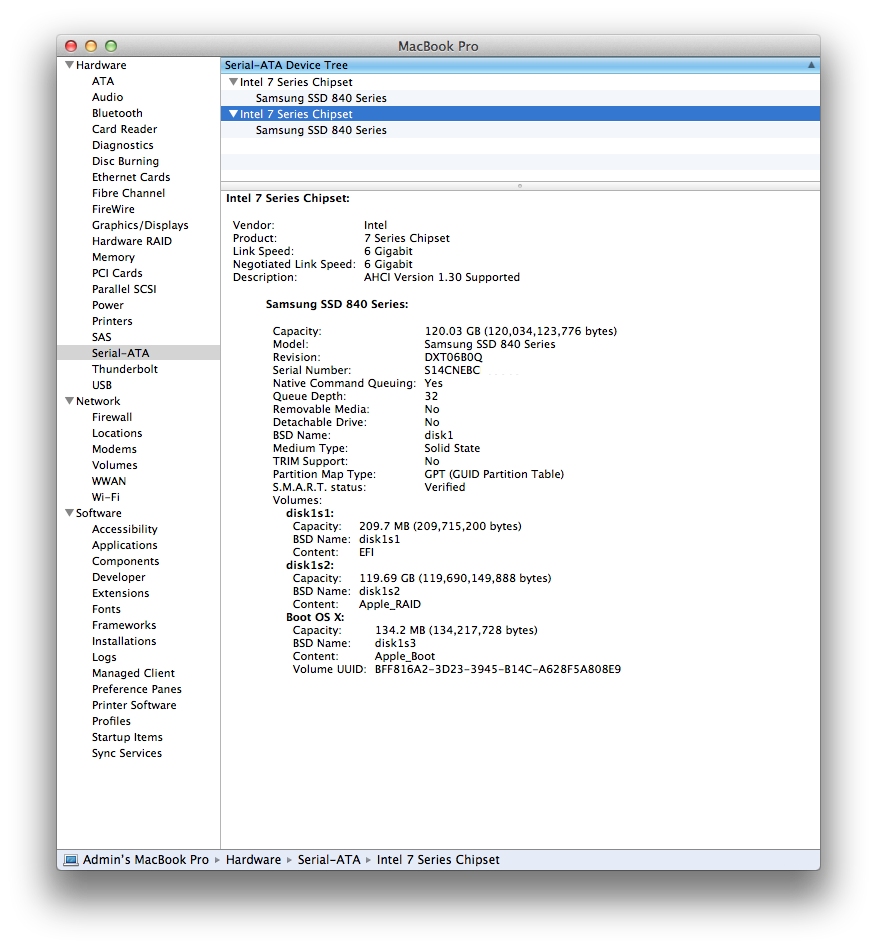Select Card Reader in Hardware list

(x=125, y=129)
